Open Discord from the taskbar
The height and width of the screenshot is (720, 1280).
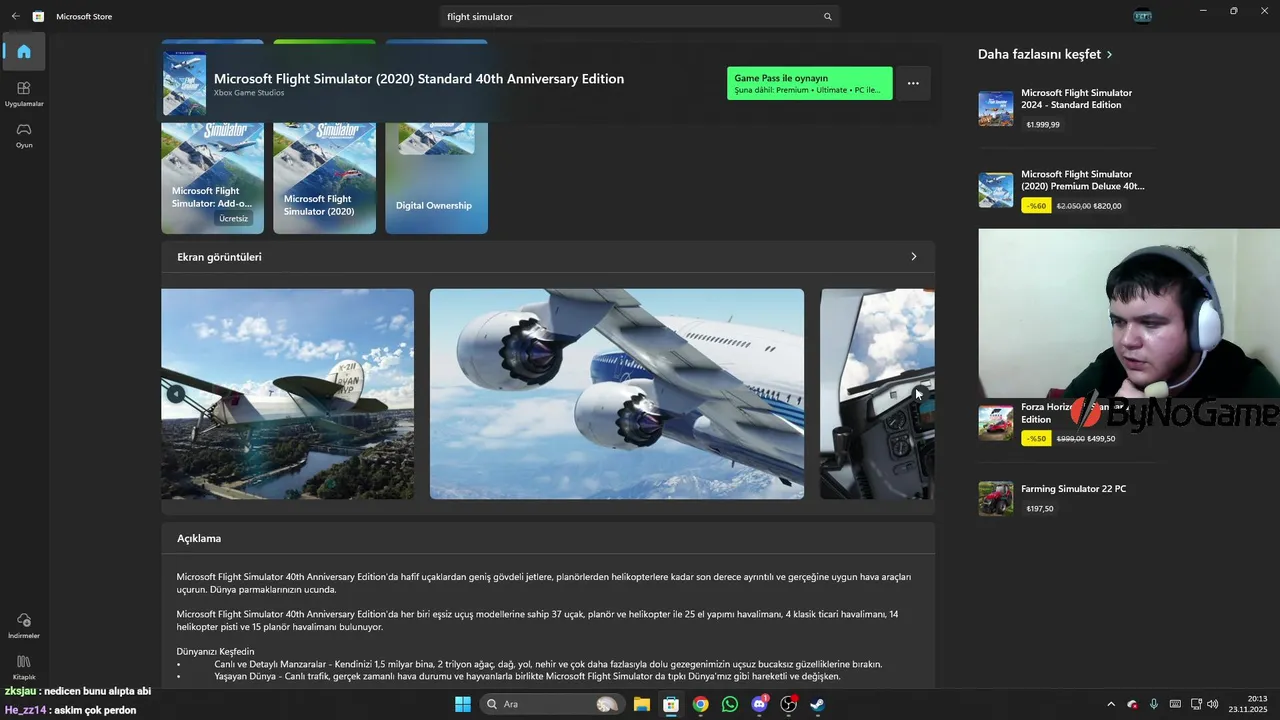[760, 704]
